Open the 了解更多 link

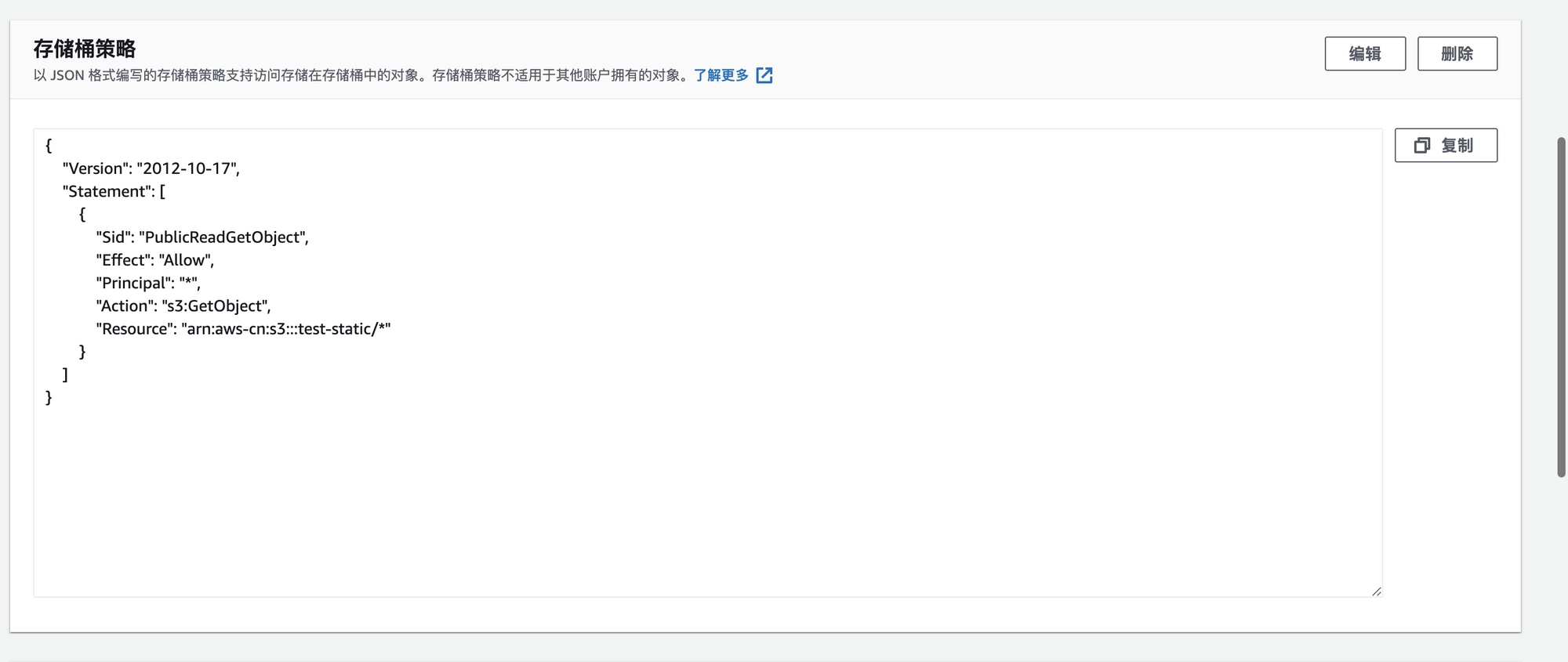[720, 75]
